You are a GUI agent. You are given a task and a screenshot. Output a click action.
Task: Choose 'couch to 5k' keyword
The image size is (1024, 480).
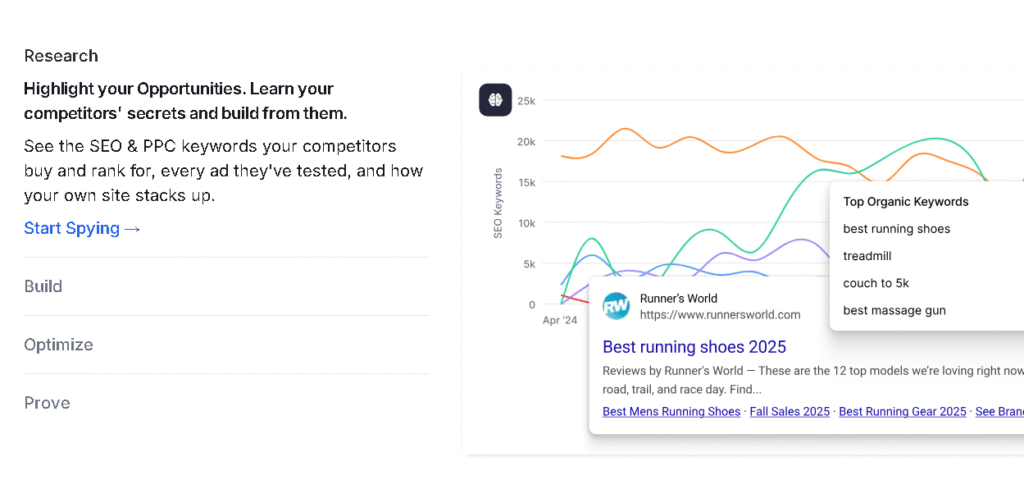point(875,283)
